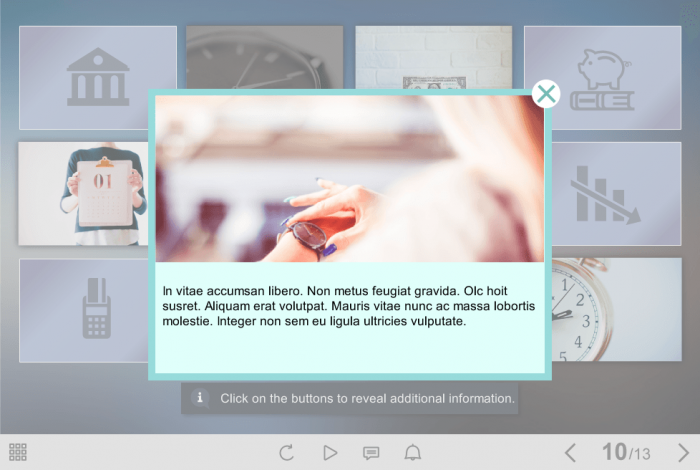Click the replay circular arrow icon
Screen dimensions: 700x470
coord(287,453)
